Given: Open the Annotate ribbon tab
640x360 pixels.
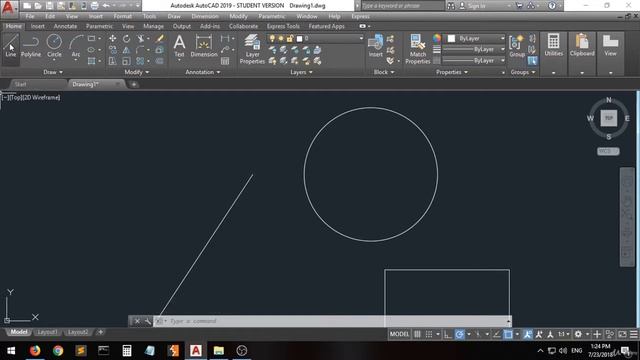Looking at the screenshot, I should click(65, 26).
